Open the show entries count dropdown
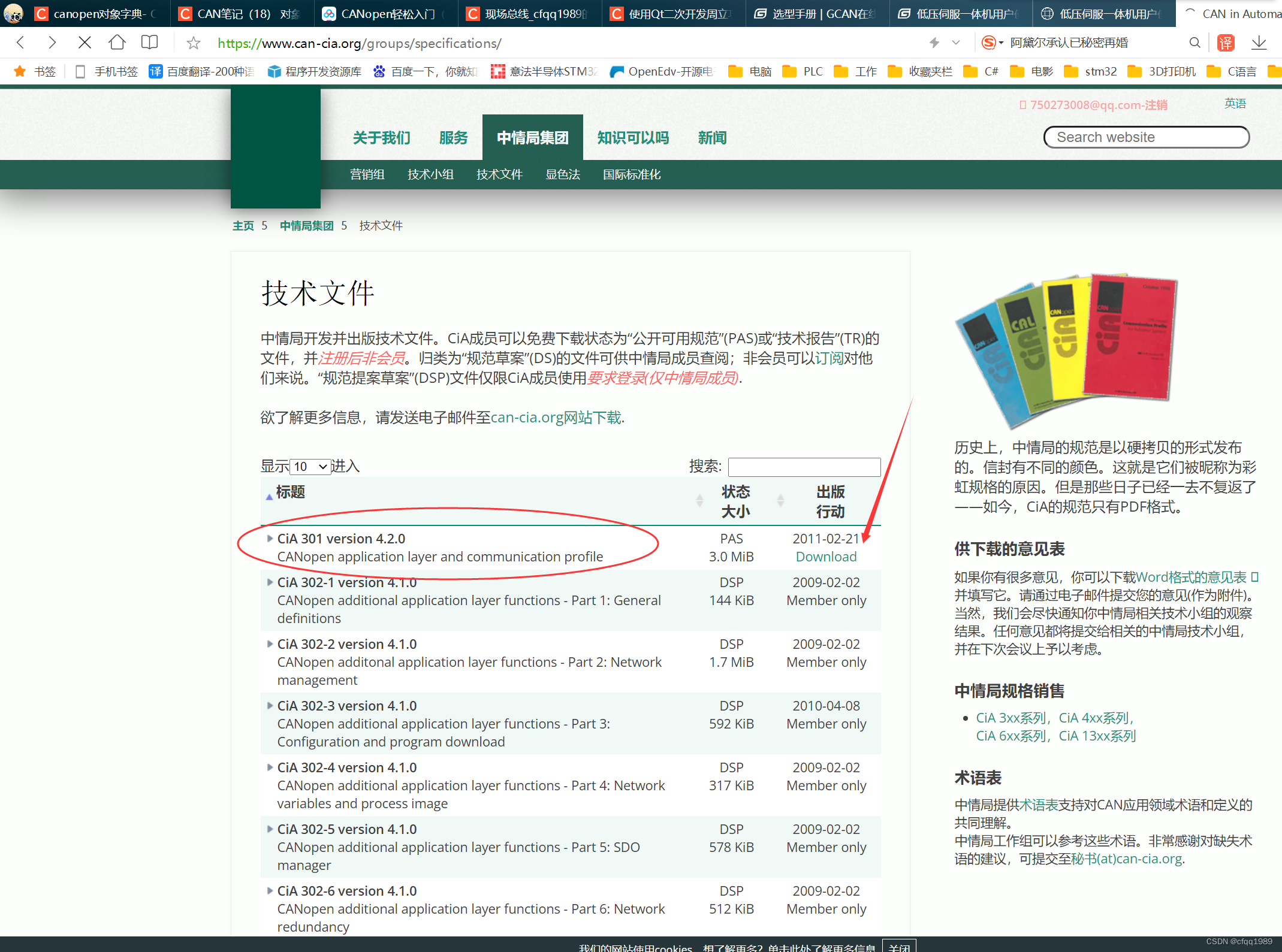 coord(310,467)
